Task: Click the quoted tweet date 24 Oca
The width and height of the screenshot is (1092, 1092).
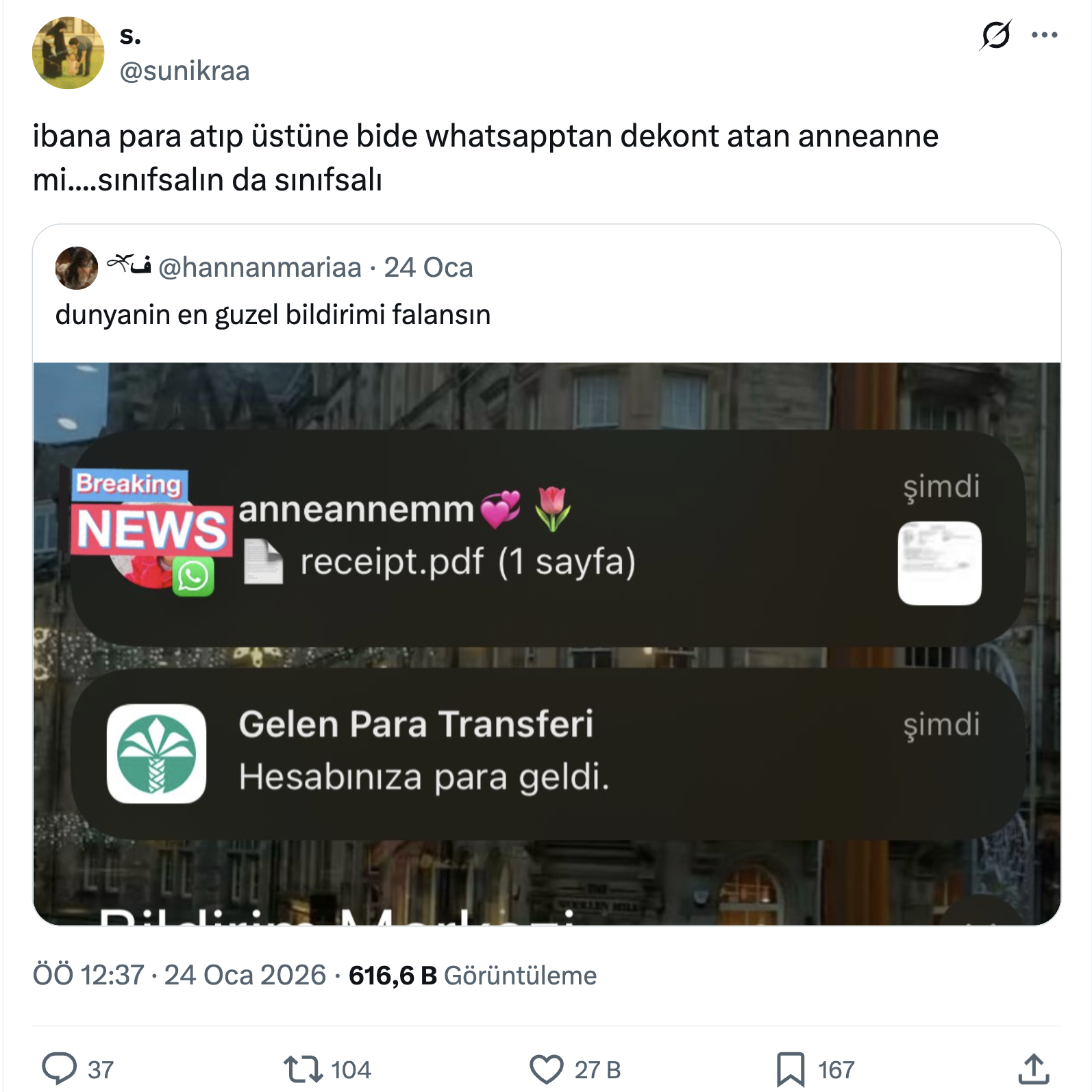Action: [428, 268]
